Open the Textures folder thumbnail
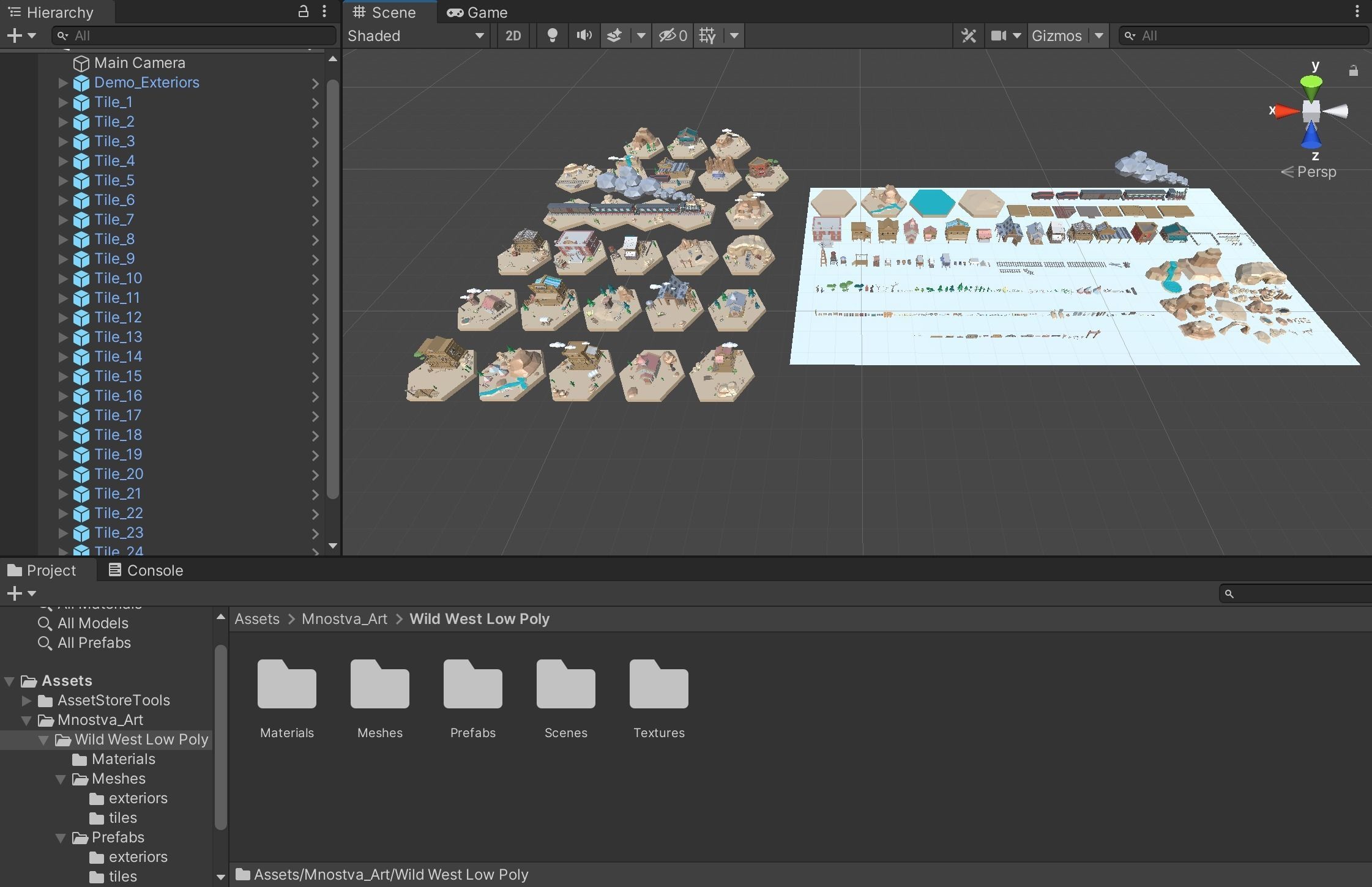Screen dimensions: 1372x887 (x=658, y=685)
